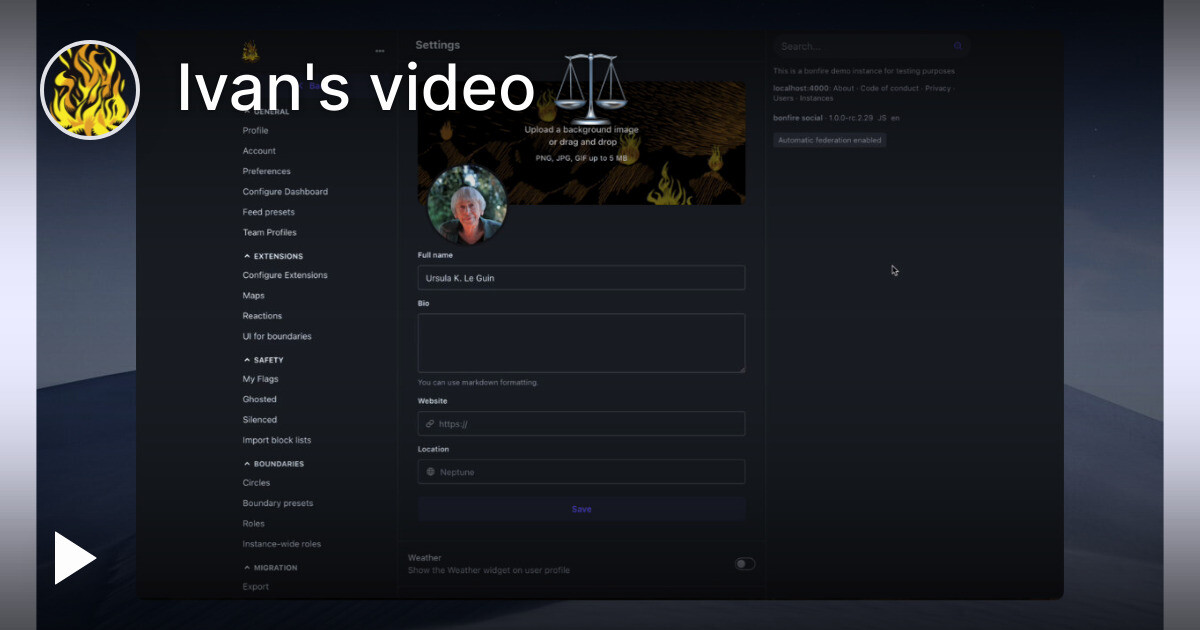Play Ivan's video
Viewport: 1200px width, 630px height.
pos(74,558)
